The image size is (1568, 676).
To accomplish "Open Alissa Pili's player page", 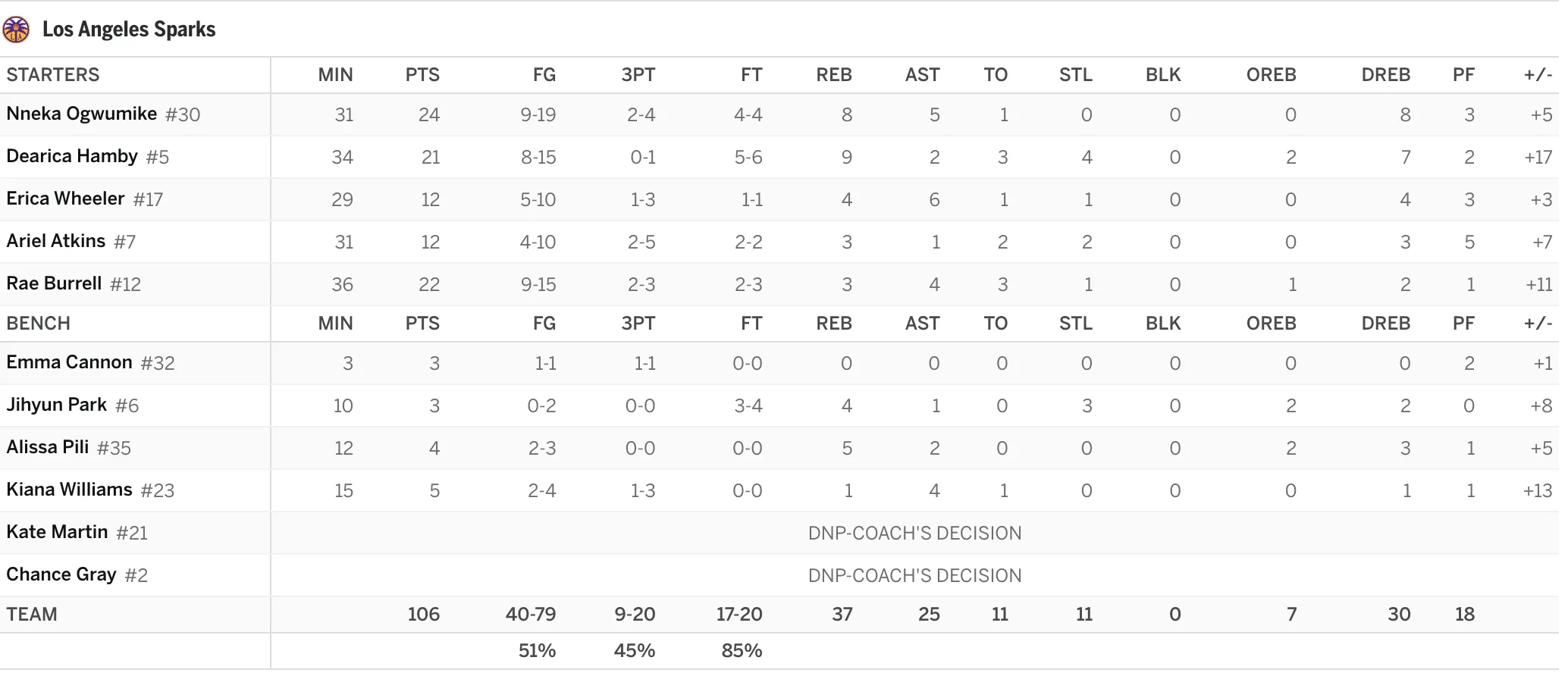I will [x=48, y=447].
